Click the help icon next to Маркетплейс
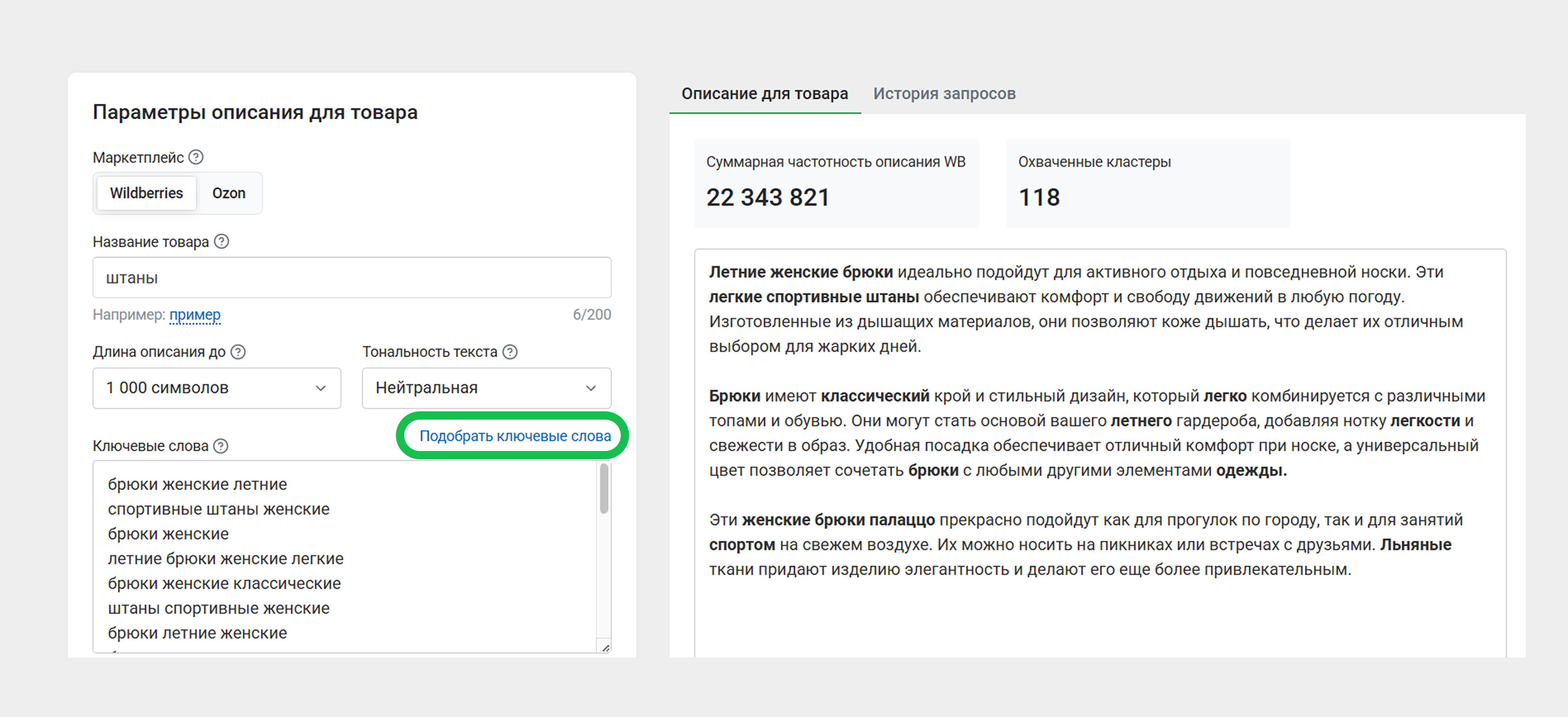This screenshot has height=717, width=1568. [195, 157]
